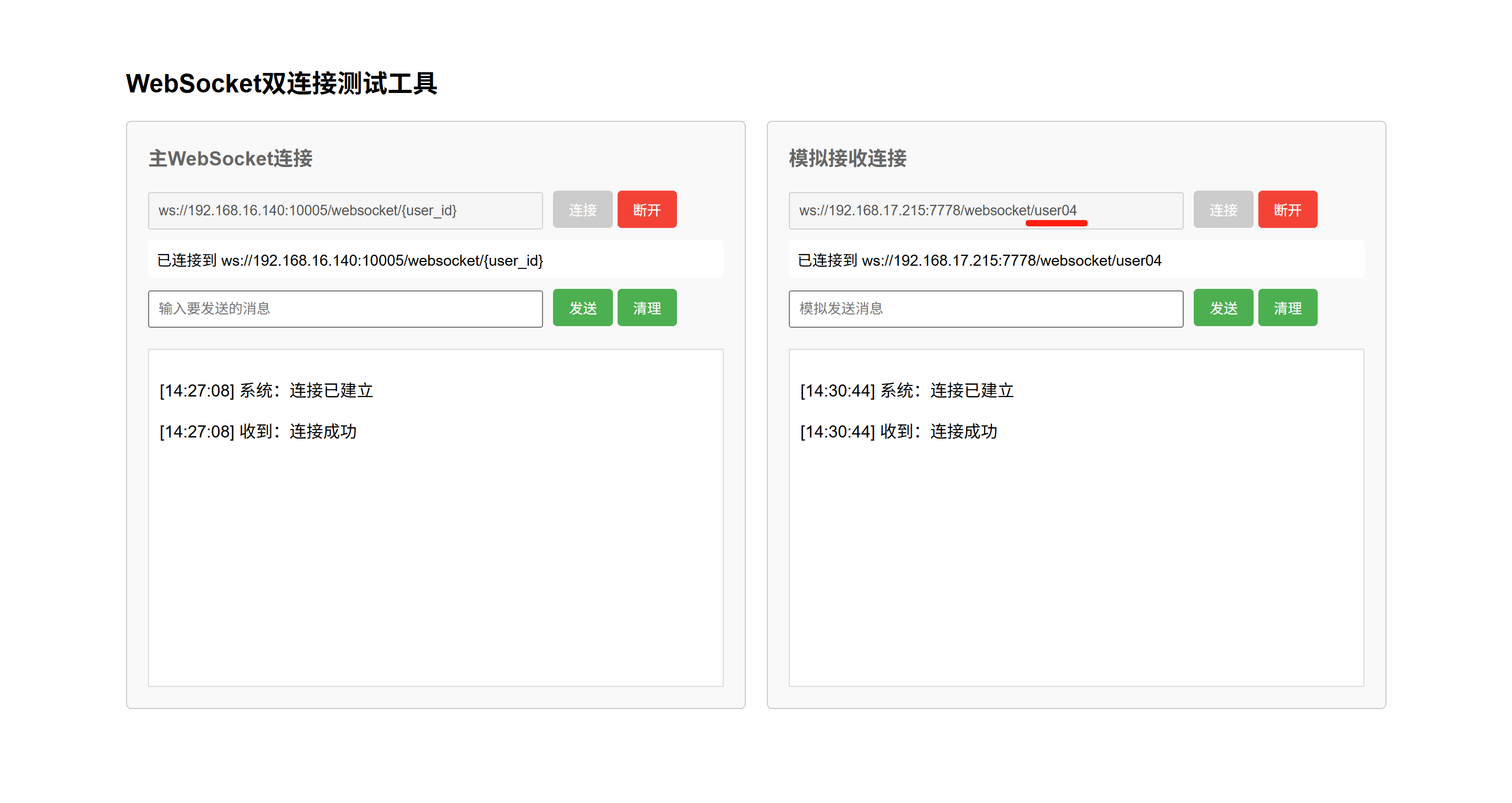Click the 14:27:08 连接已建立 log entry
The width and height of the screenshot is (1512, 803).
tap(266, 390)
